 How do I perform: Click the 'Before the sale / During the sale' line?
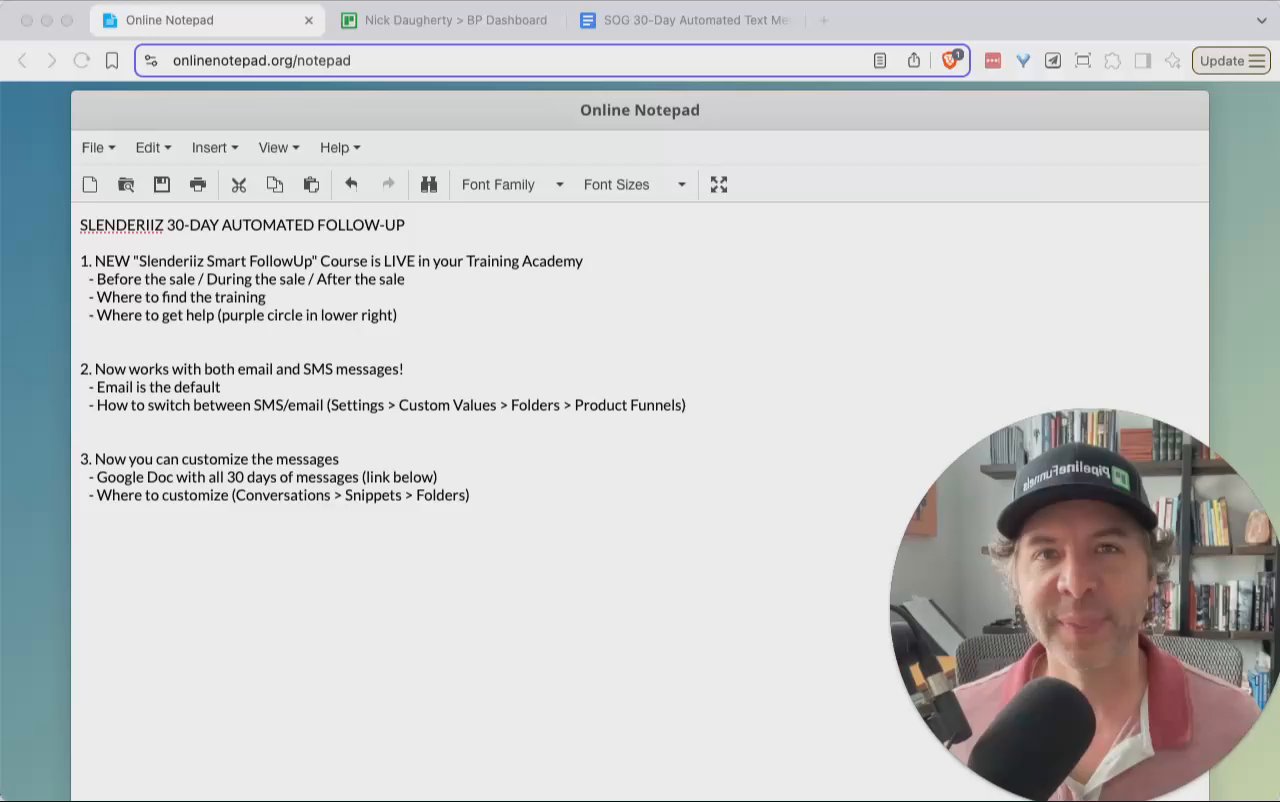(247, 279)
